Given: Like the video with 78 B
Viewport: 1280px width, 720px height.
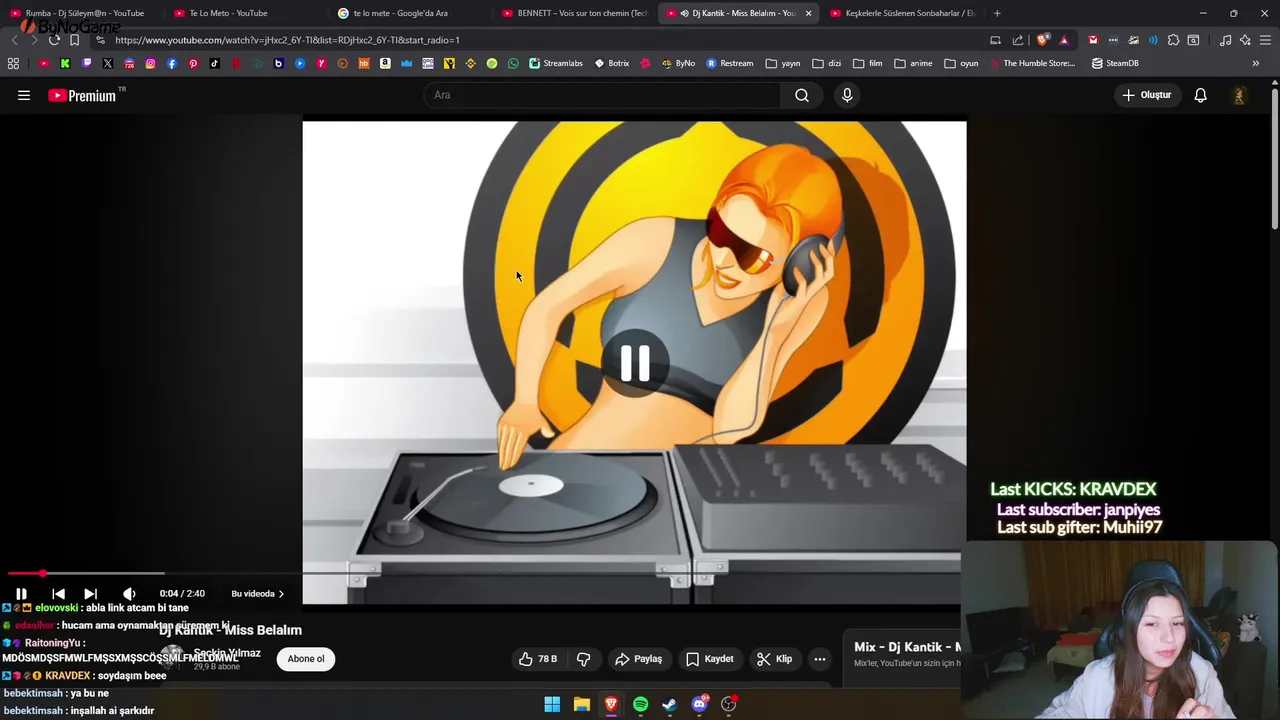Looking at the screenshot, I should (537, 659).
